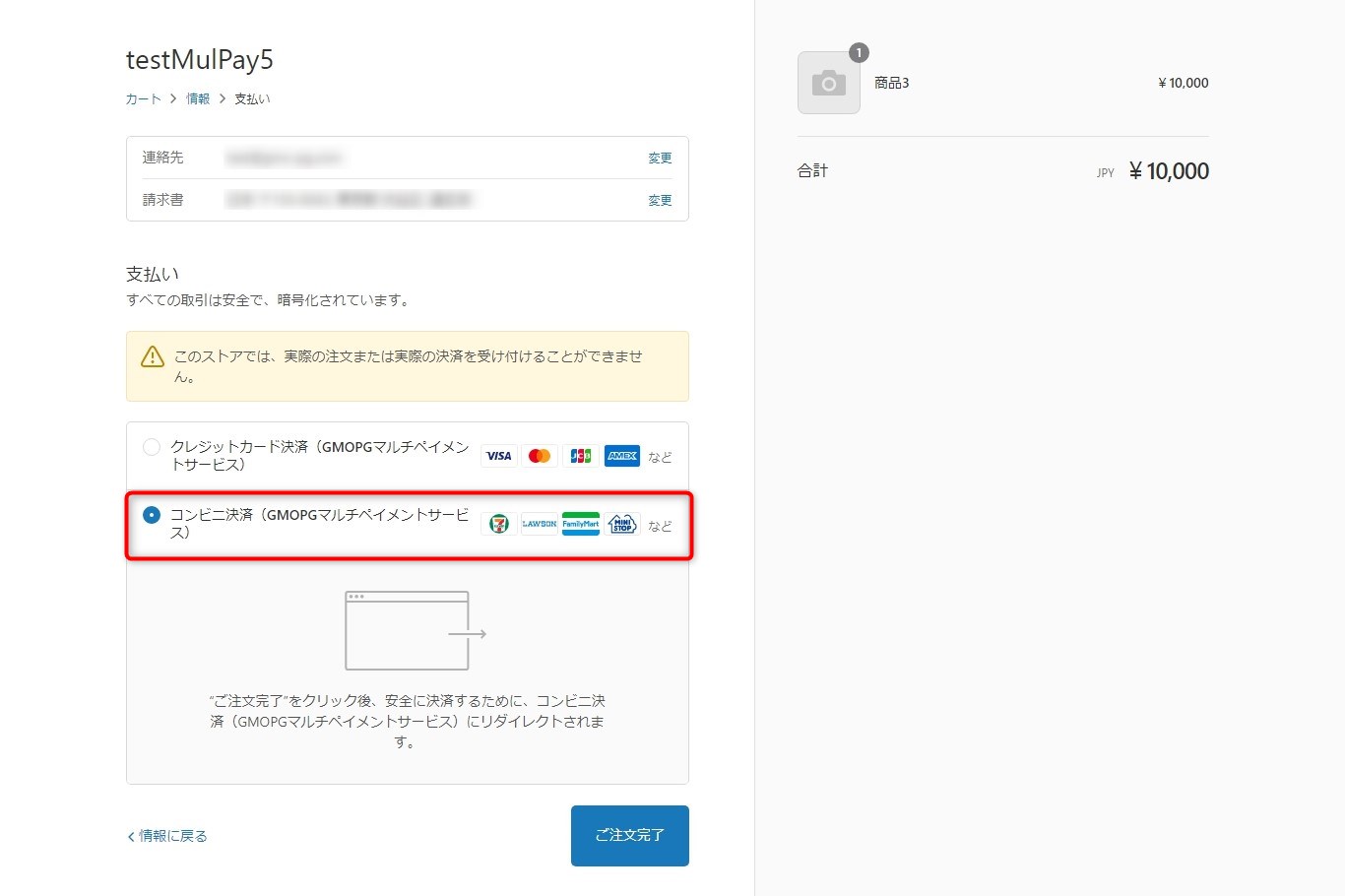Click the warning triangle icon in notice
Image resolution: width=1345 pixels, height=896 pixels.
click(x=153, y=356)
